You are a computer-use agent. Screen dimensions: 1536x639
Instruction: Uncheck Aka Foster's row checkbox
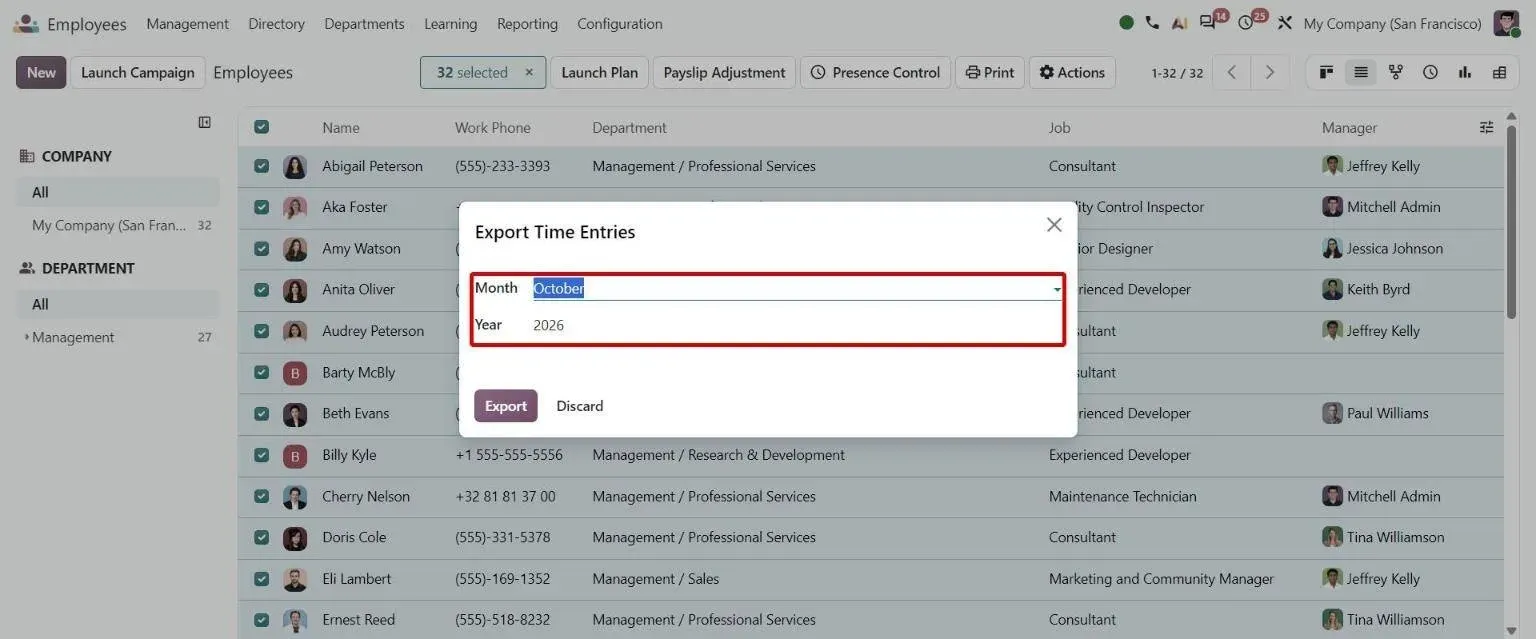(261, 207)
